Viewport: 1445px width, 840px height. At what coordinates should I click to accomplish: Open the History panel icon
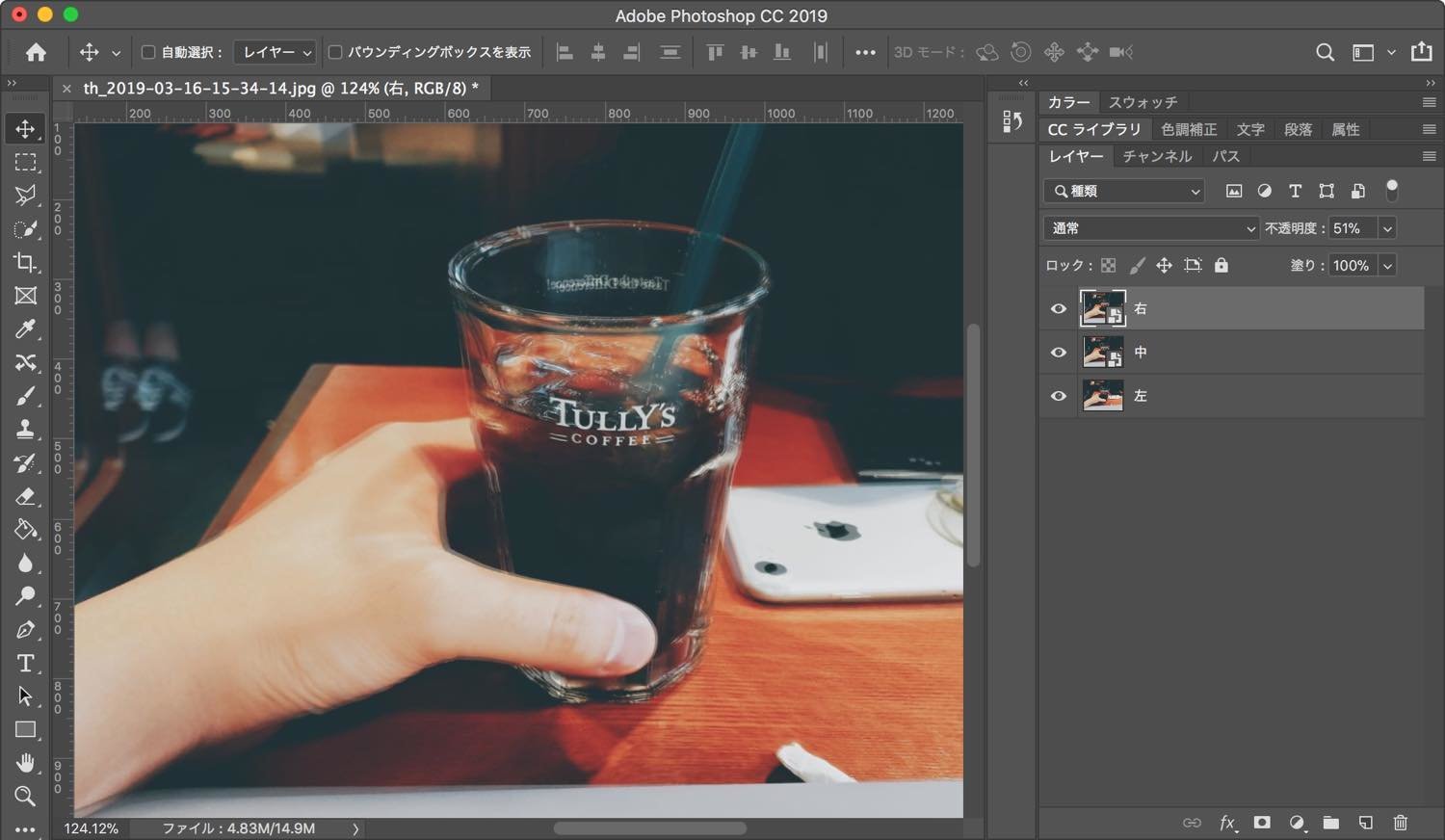pyautogui.click(x=1012, y=121)
